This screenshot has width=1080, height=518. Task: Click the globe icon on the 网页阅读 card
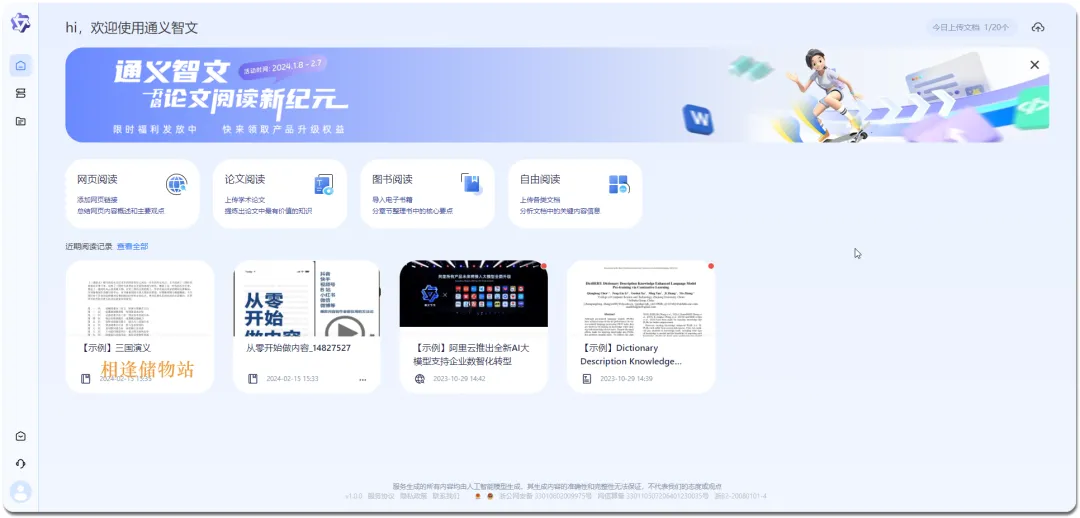[x=176, y=184]
